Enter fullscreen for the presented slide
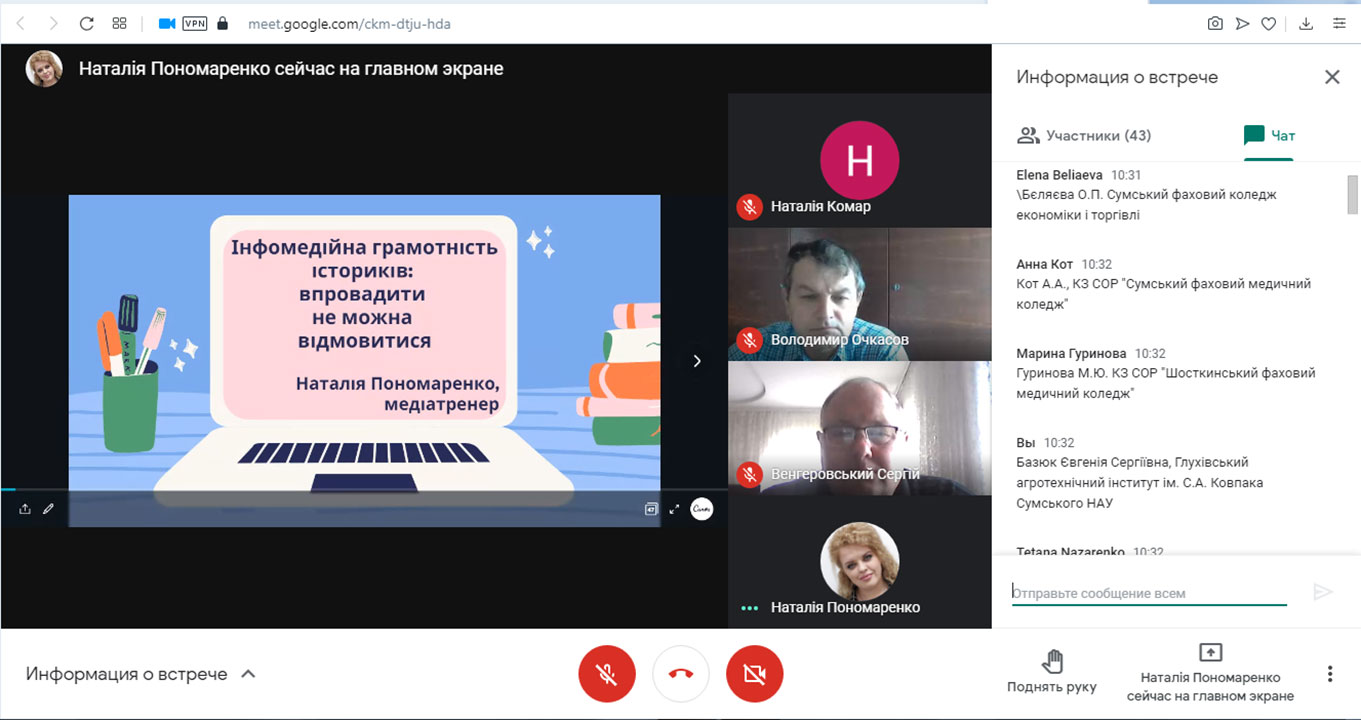 674,509
